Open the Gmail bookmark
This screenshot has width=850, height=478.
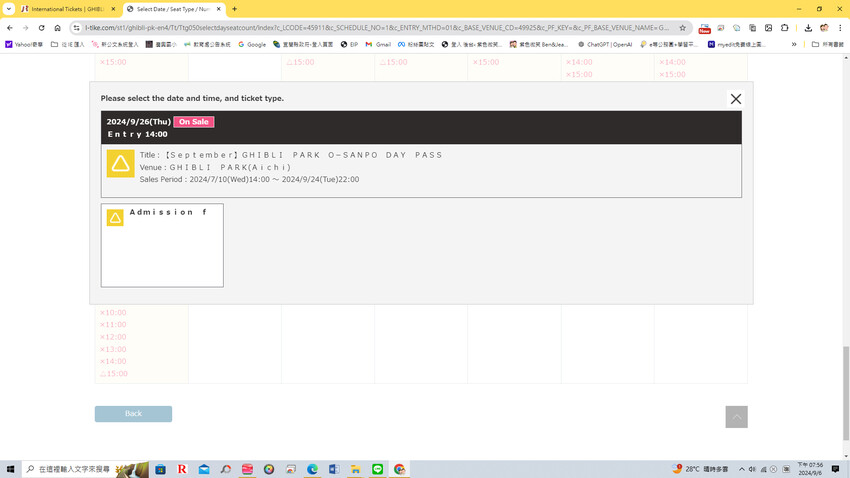[x=378, y=44]
